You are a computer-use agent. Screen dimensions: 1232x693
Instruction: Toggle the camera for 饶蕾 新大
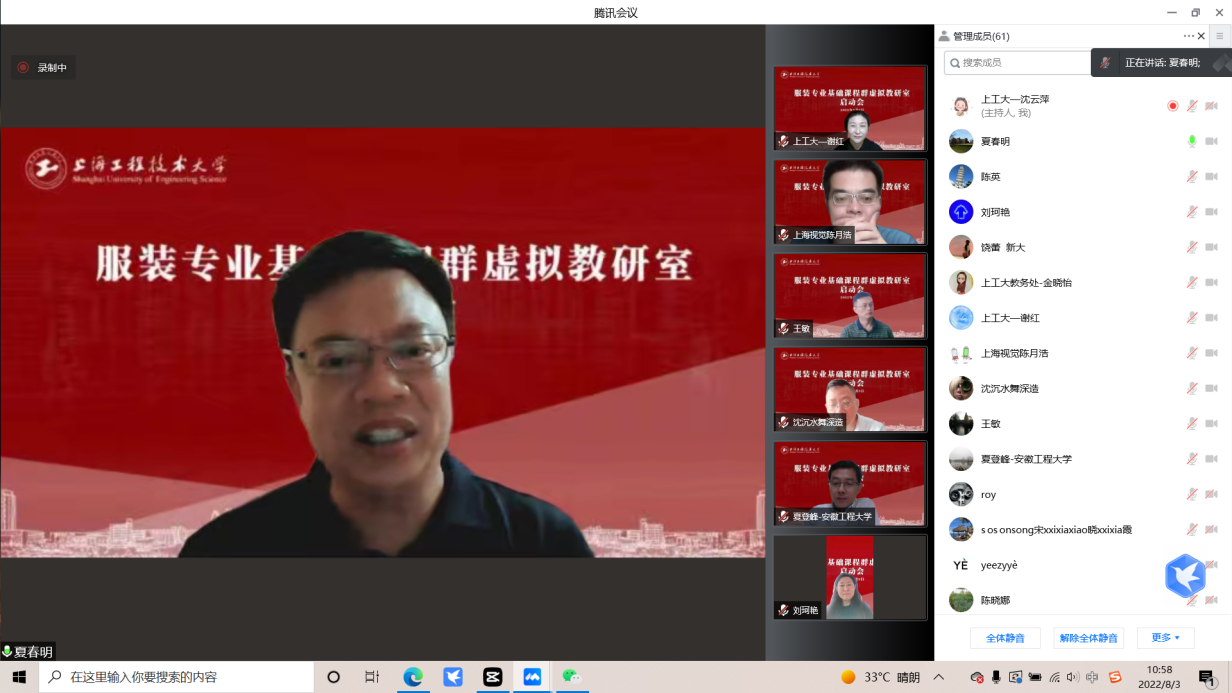click(x=1211, y=247)
